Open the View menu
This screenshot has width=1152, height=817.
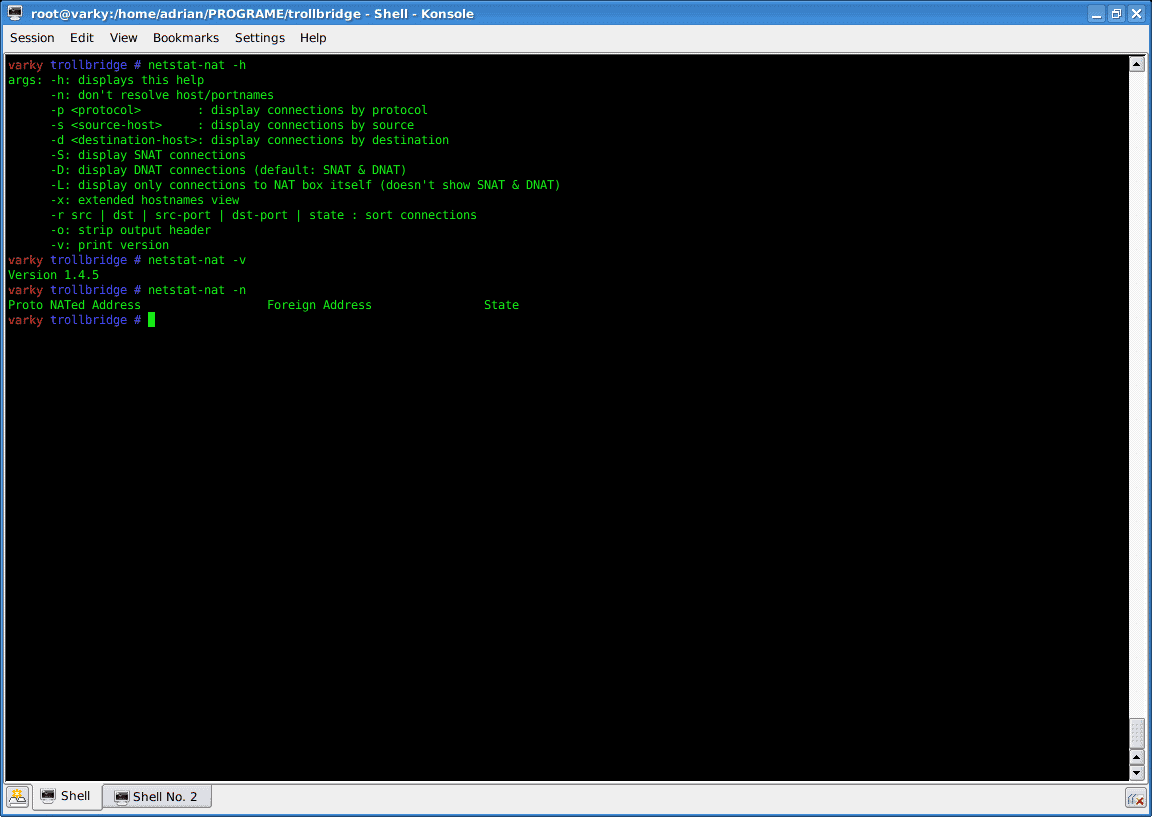click(123, 38)
